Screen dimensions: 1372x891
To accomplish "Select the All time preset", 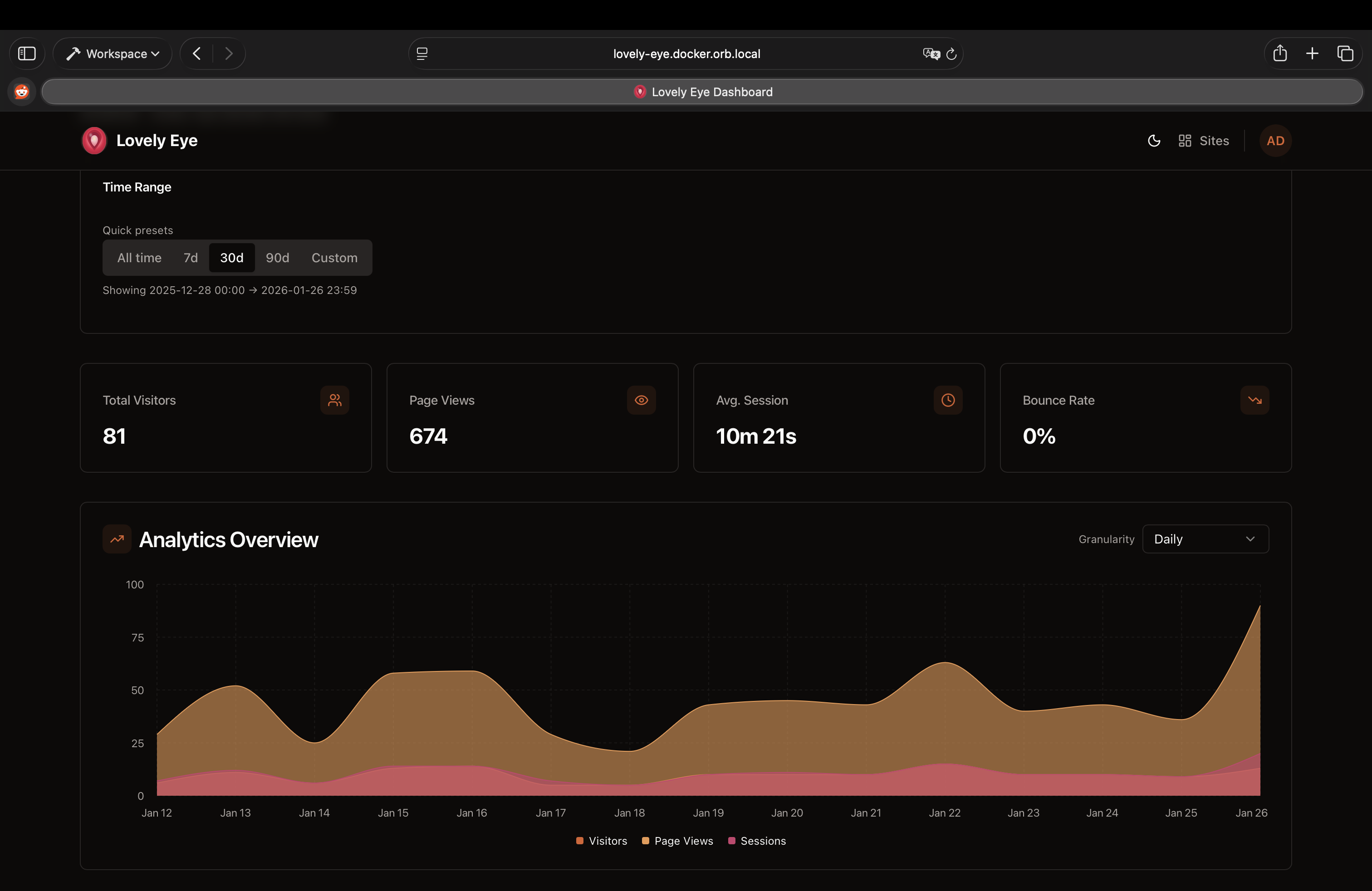I will point(139,258).
